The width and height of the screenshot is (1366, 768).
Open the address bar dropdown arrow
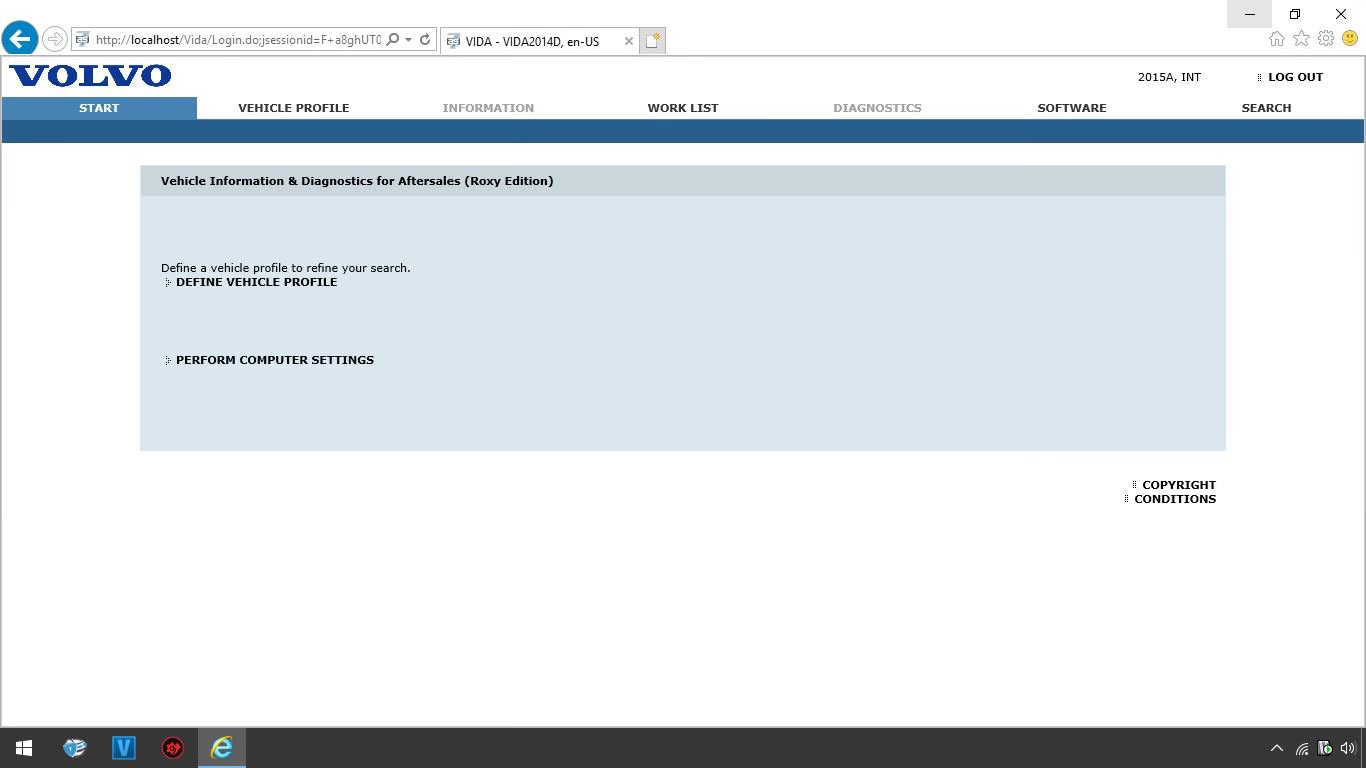click(408, 40)
